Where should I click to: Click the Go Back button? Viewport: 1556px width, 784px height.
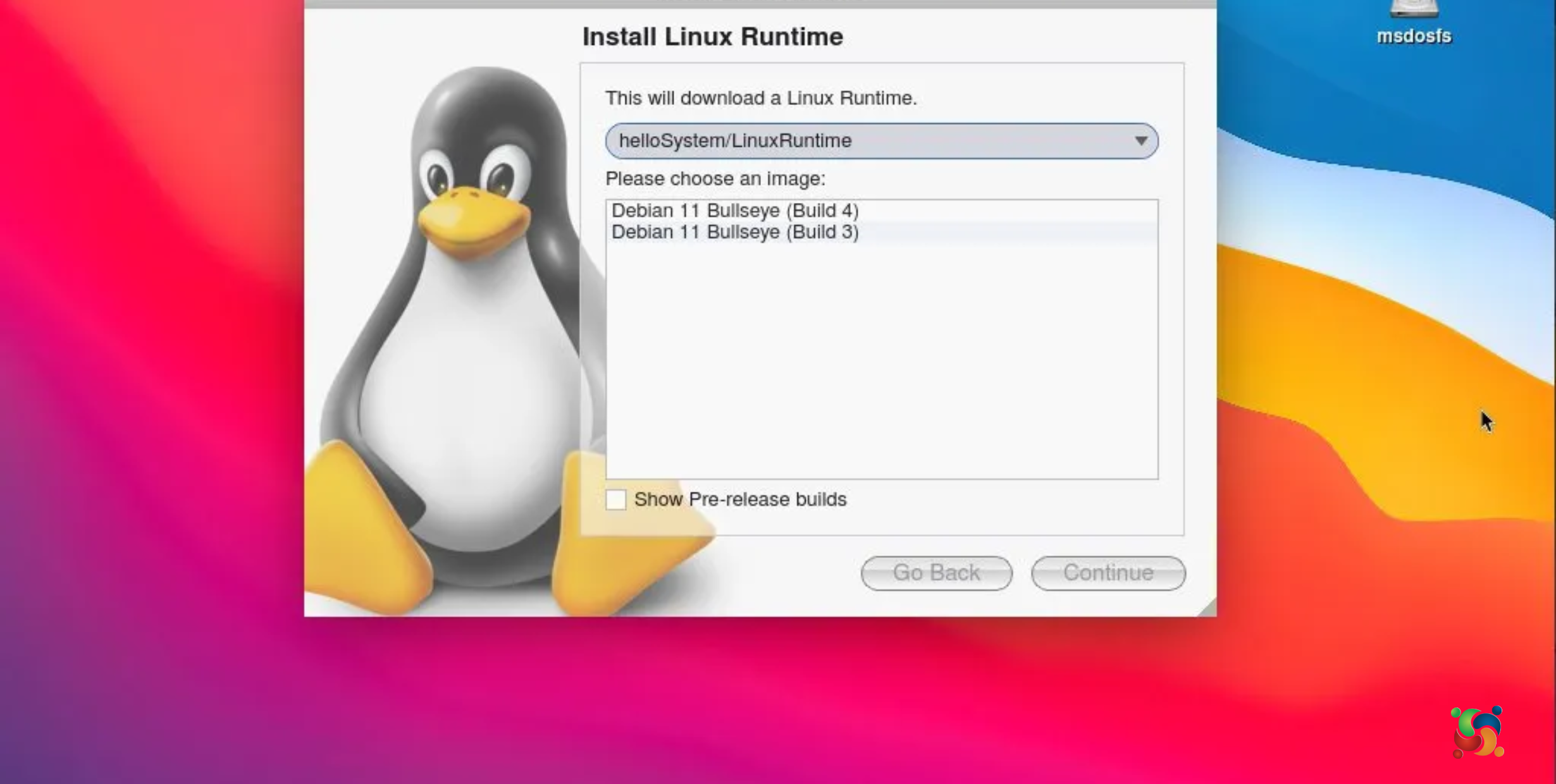pyautogui.click(x=936, y=573)
